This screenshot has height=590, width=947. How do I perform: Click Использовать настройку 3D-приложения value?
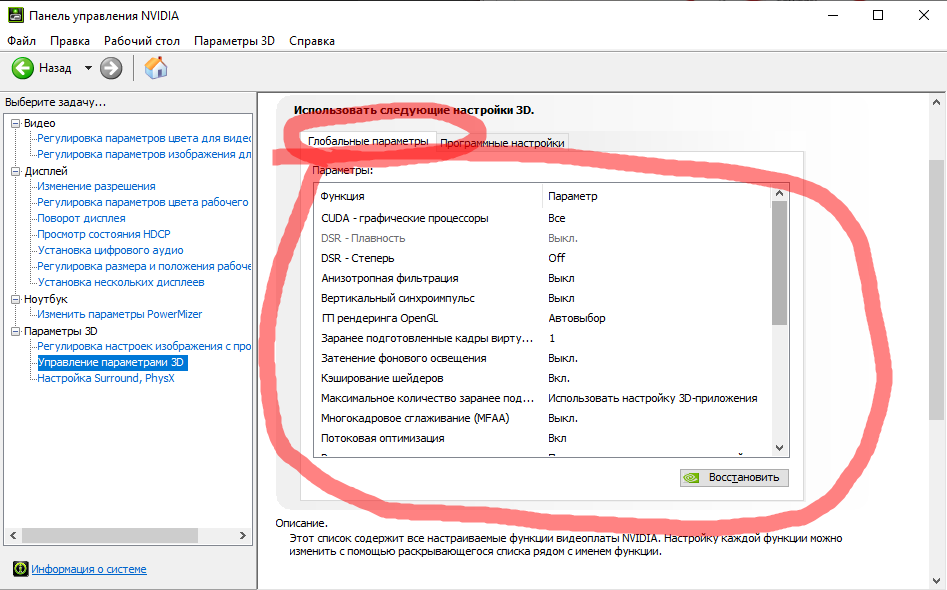click(x=652, y=398)
